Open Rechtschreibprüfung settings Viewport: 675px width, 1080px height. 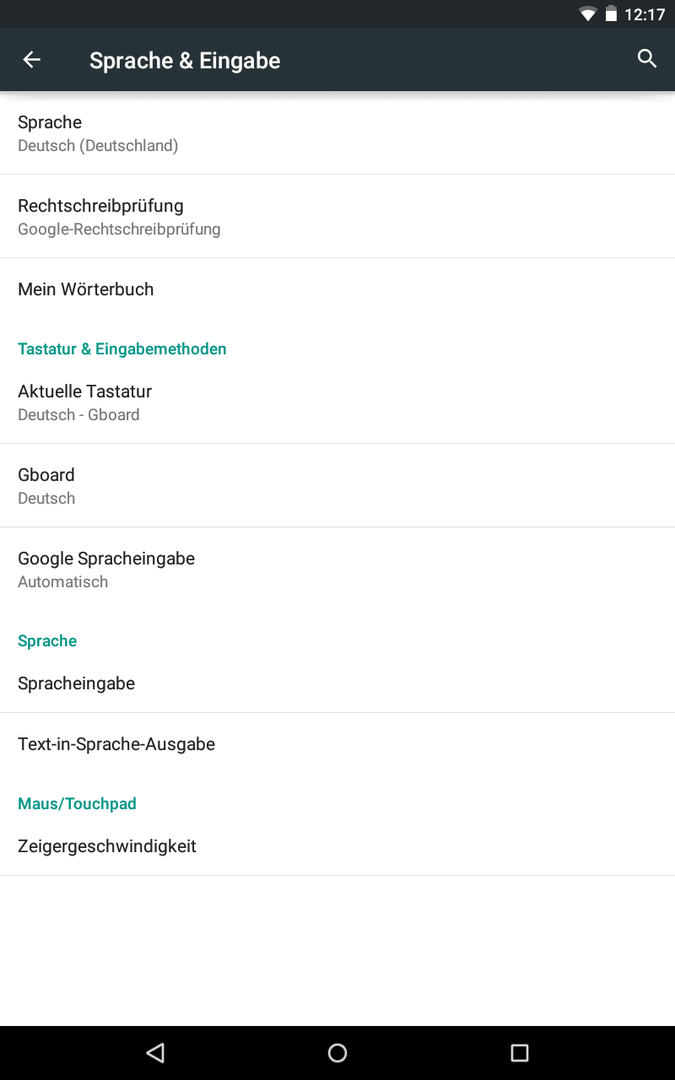click(x=338, y=216)
